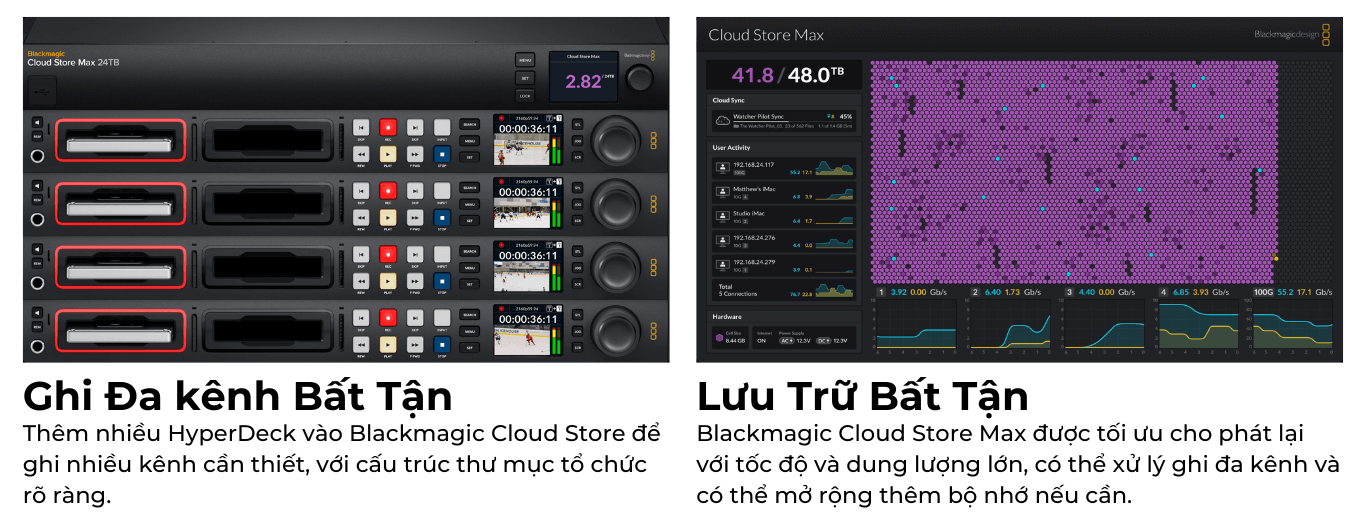Click the Total 5 Connections row

pyautogui.click(x=784, y=290)
